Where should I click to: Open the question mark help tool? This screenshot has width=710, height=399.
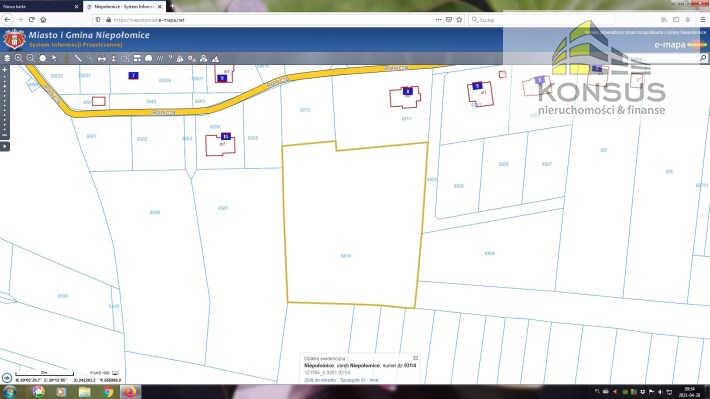[x=170, y=58]
